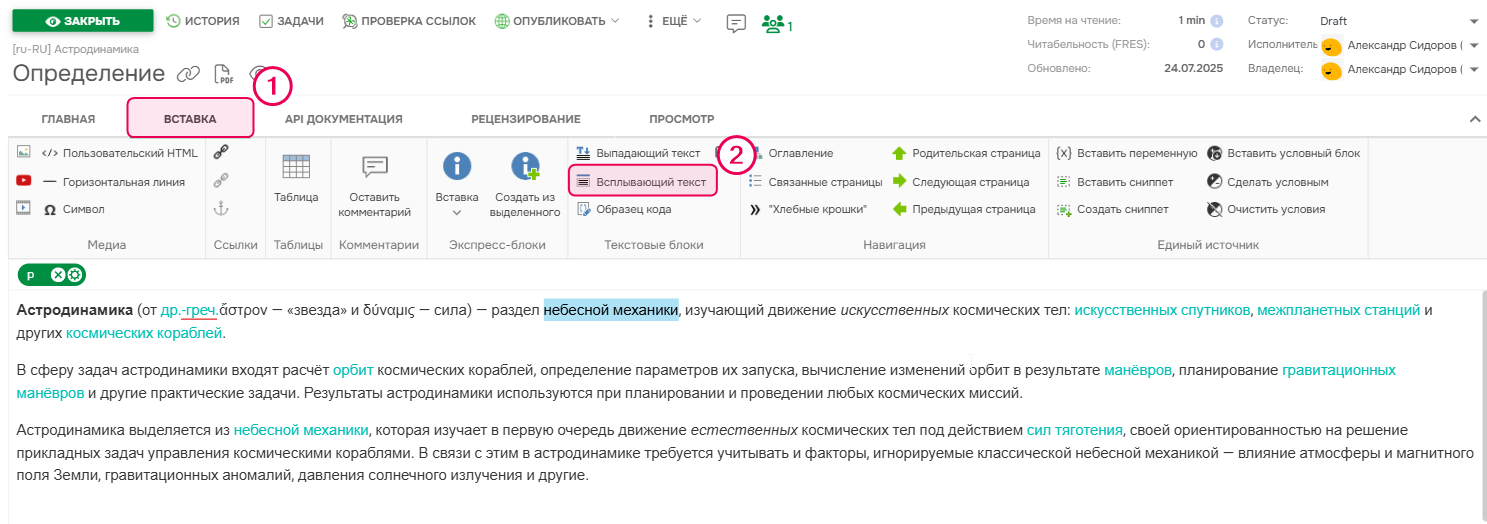Switch to the Рецензирование tab
Viewport: 1487px width, 524px height.
(x=526, y=119)
